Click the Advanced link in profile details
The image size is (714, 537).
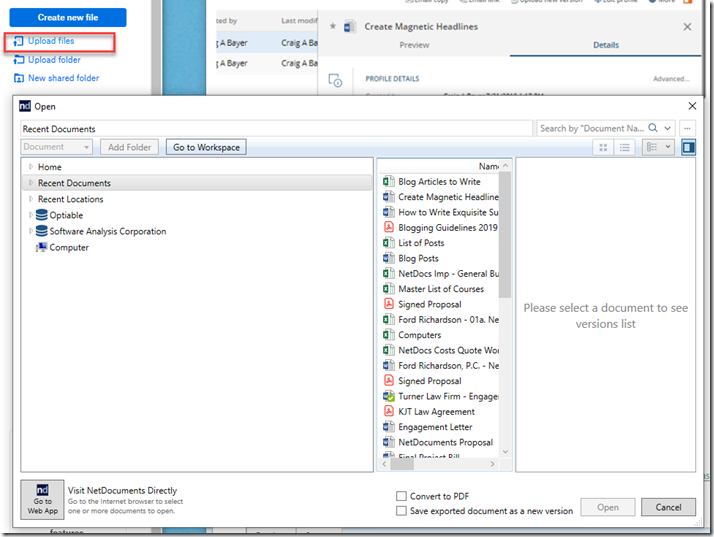pos(671,79)
